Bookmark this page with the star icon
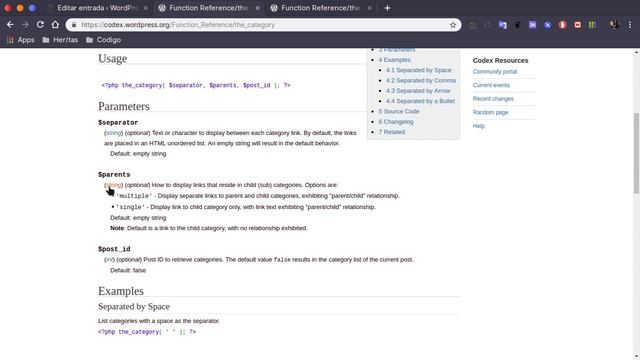This screenshot has width=640, height=360. pos(453,25)
